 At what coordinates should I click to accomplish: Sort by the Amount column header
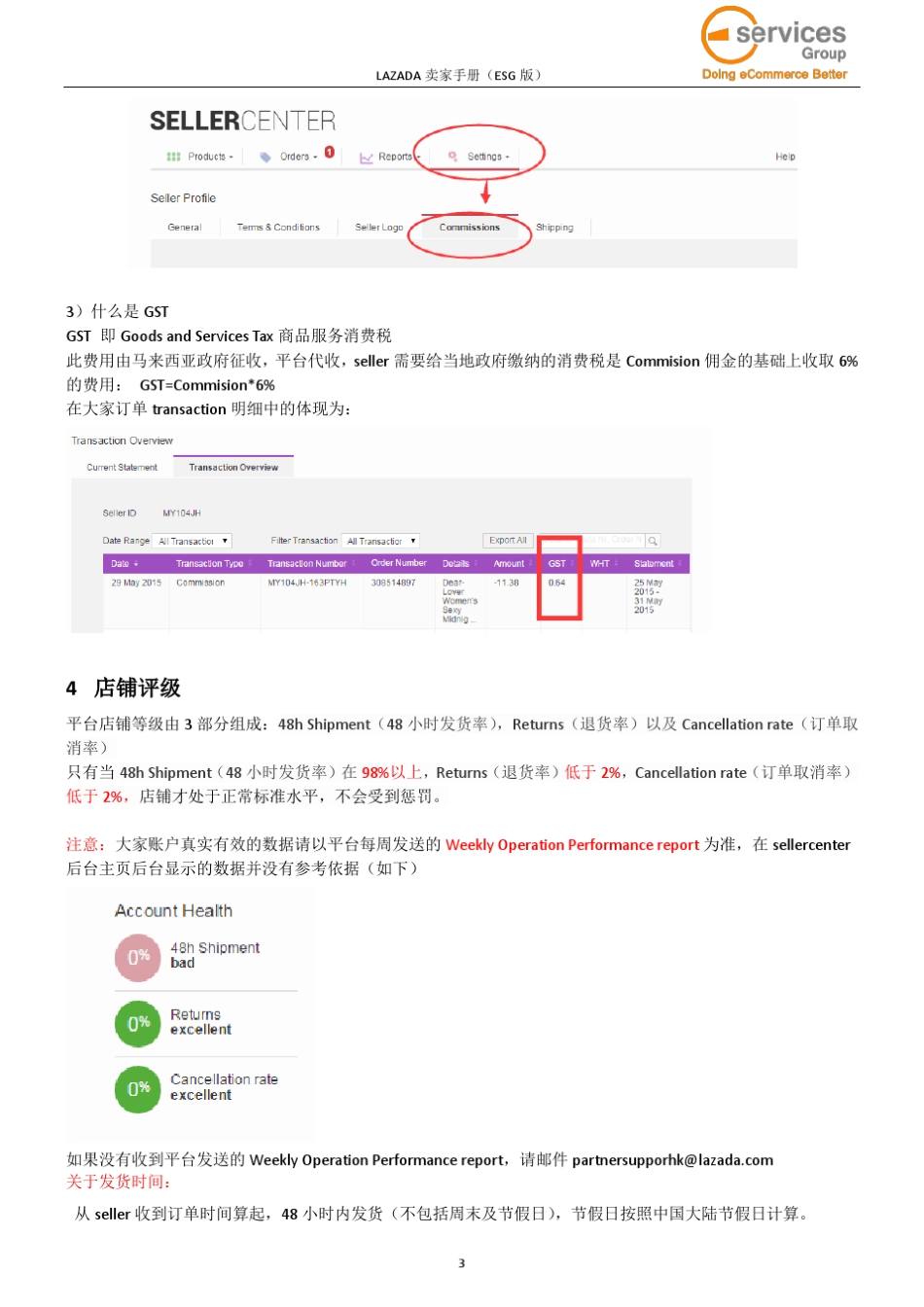click(513, 564)
